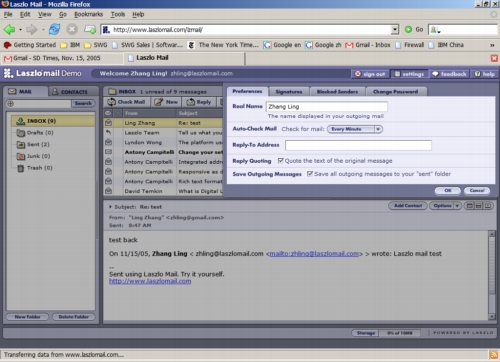Viewport: 500px width, 362px height.
Task: Click Check Mail toolbar button
Action: 127,102
